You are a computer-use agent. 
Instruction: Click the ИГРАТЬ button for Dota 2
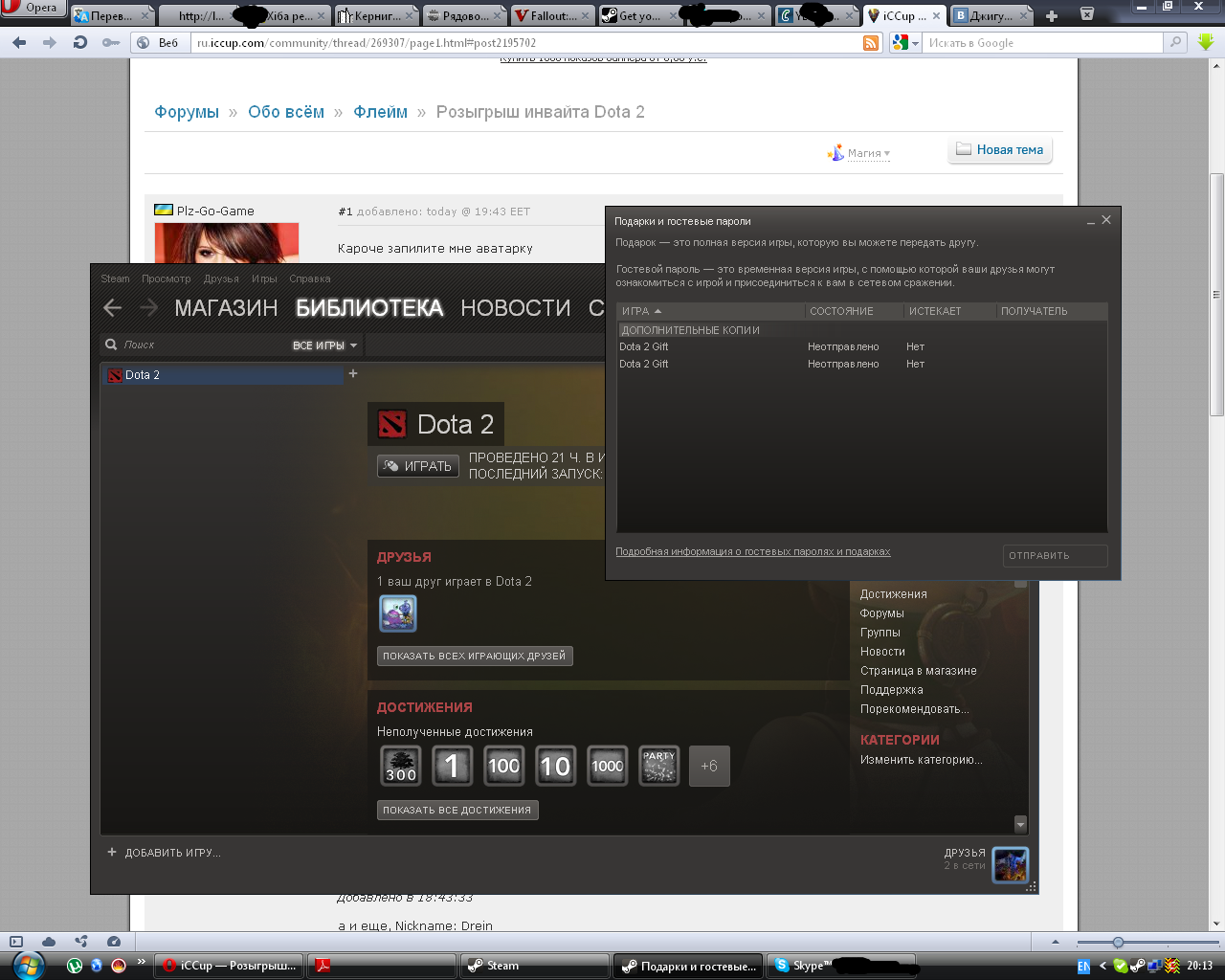pos(418,466)
